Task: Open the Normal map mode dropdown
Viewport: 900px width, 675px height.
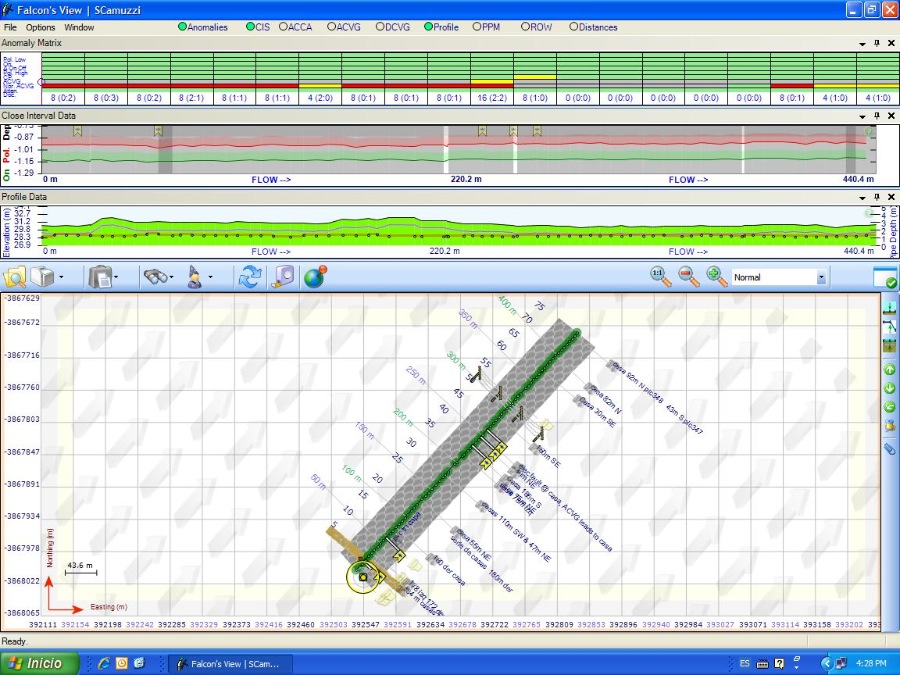Action: 821,277
